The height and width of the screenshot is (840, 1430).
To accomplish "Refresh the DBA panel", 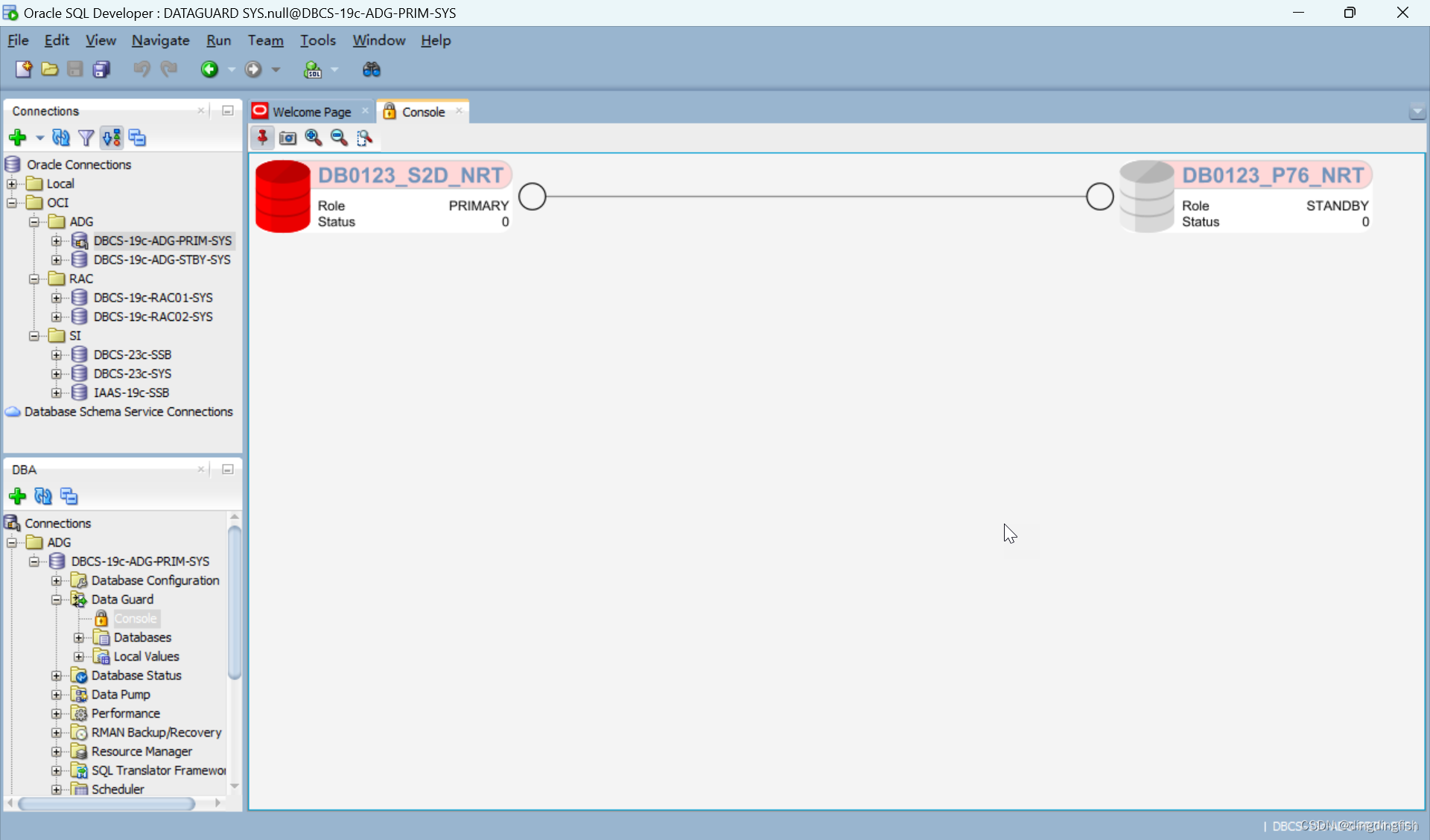I will coord(43,496).
